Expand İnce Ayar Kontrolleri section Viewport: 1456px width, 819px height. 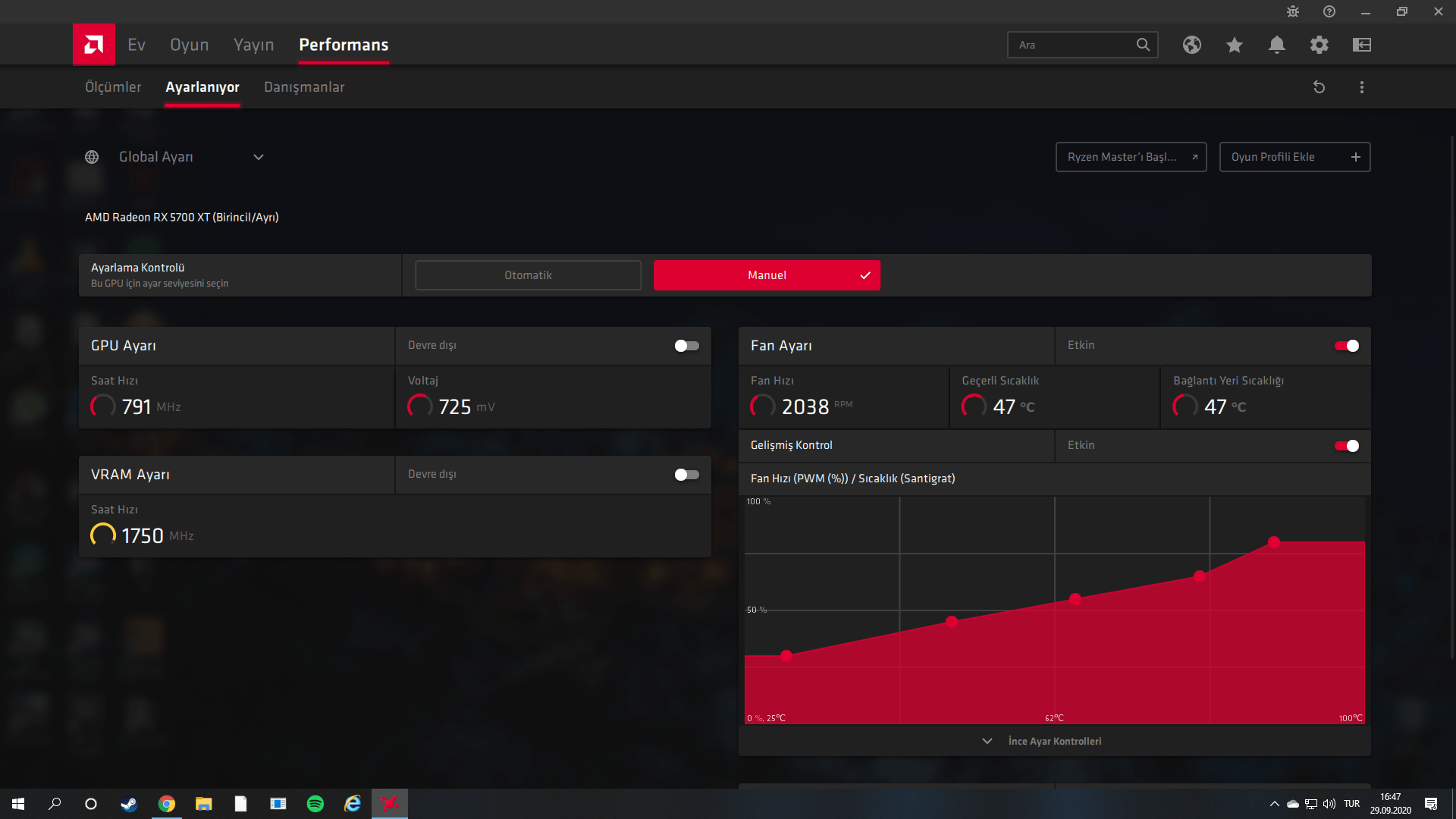pos(1054,741)
